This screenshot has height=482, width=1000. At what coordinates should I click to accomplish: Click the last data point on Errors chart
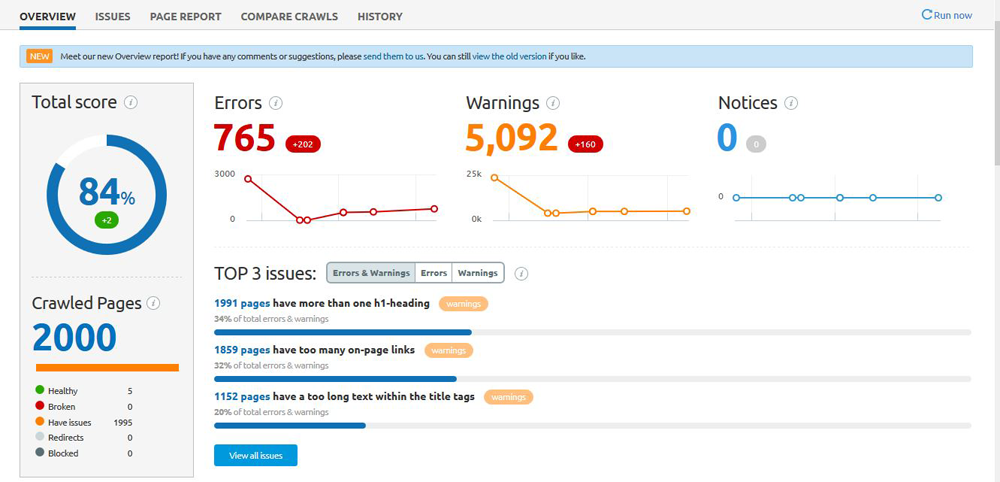(x=434, y=209)
